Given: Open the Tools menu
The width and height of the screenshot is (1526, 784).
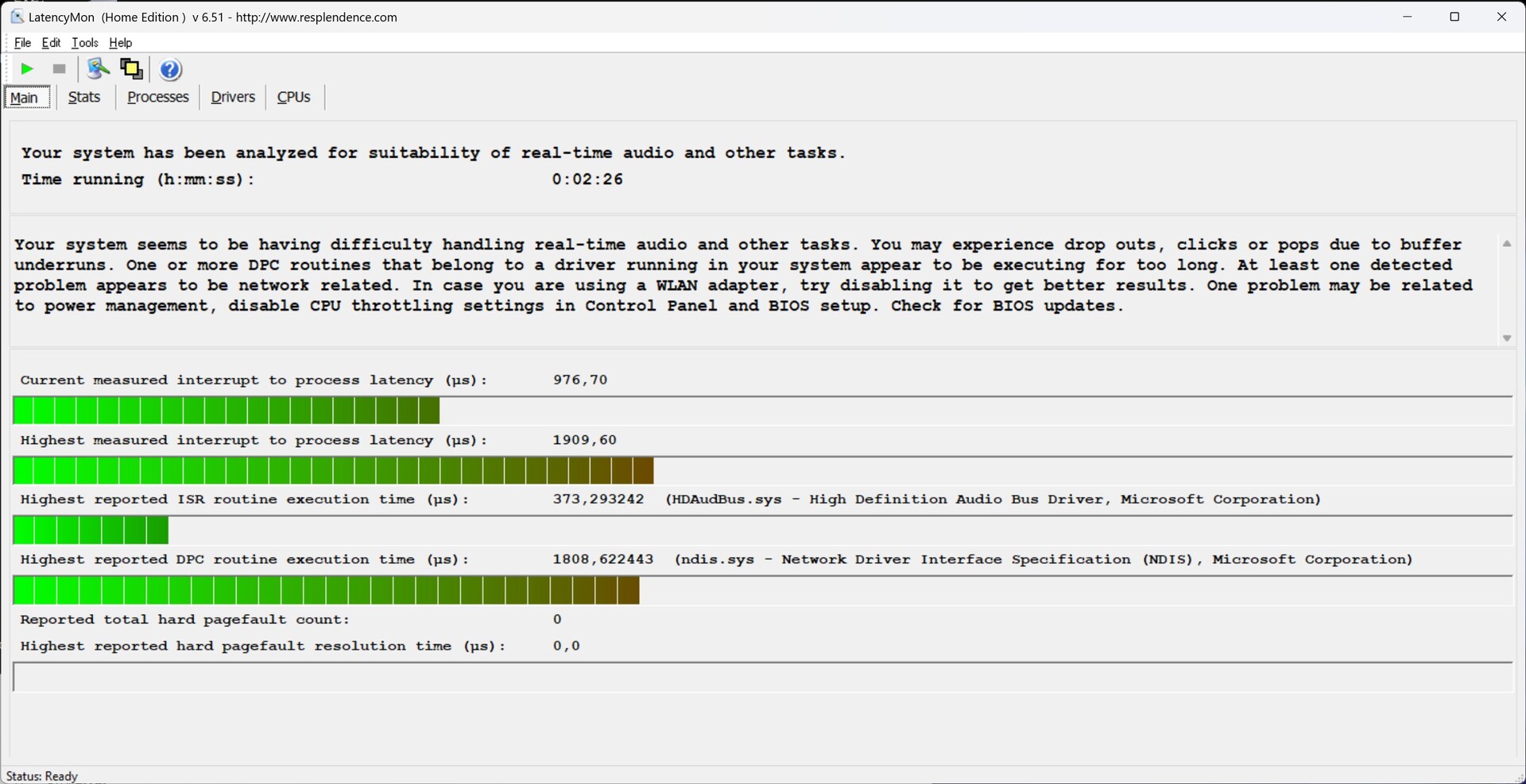Looking at the screenshot, I should (85, 43).
